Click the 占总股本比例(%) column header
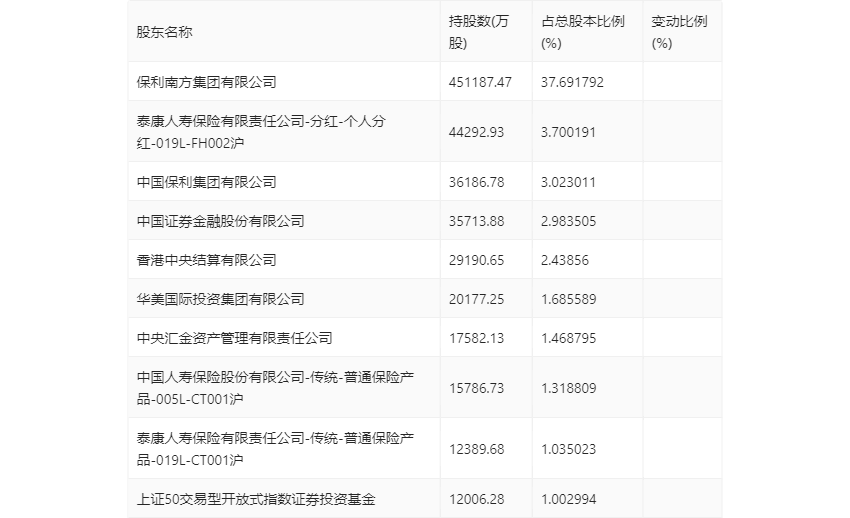Viewport: 850px width, 518px height. click(583, 32)
